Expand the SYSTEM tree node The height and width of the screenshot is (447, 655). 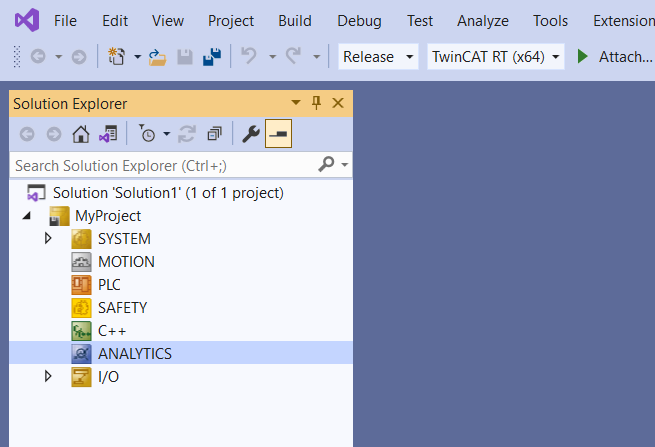(x=48, y=239)
